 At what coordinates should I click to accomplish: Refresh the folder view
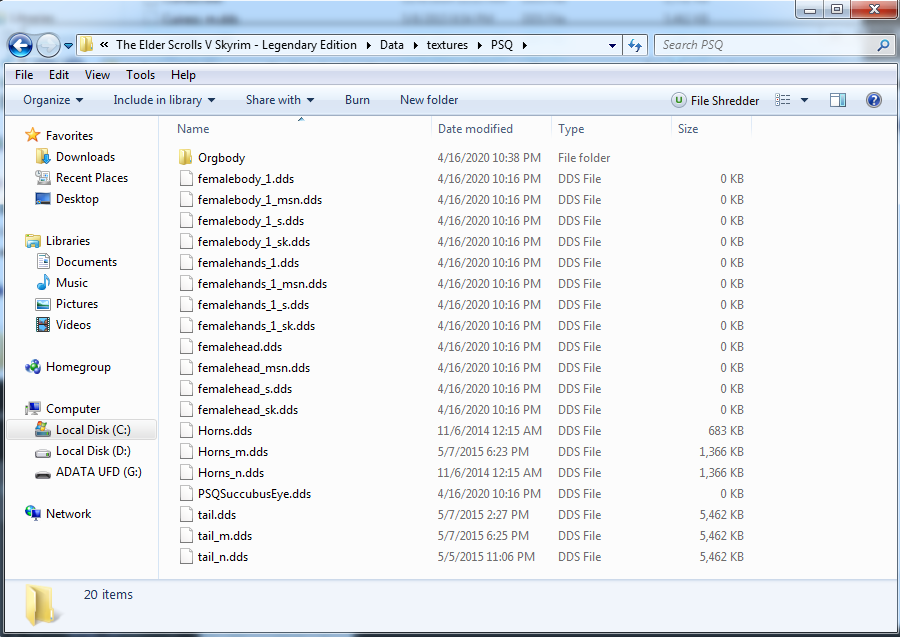(635, 45)
